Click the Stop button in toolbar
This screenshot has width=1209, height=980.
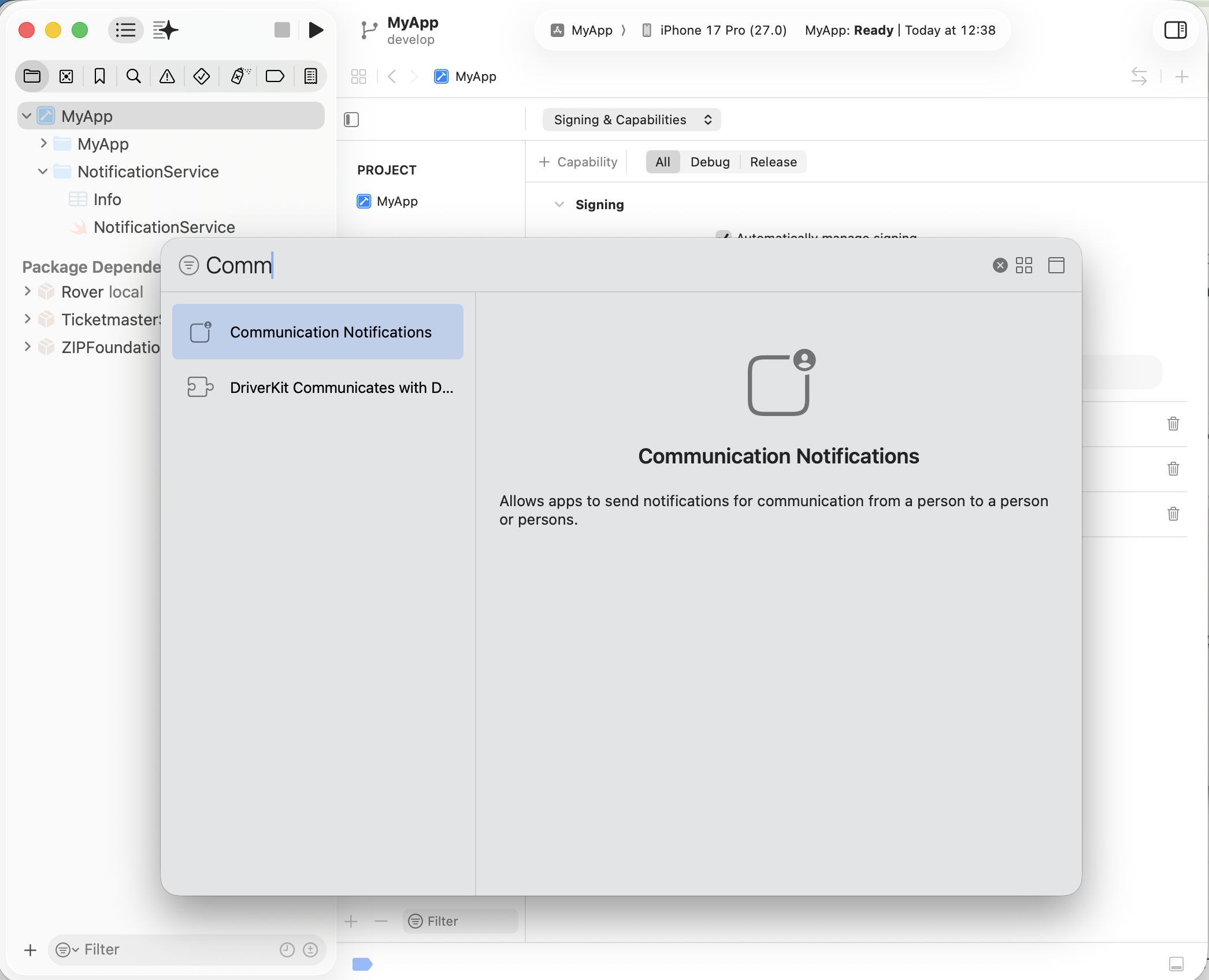282,30
